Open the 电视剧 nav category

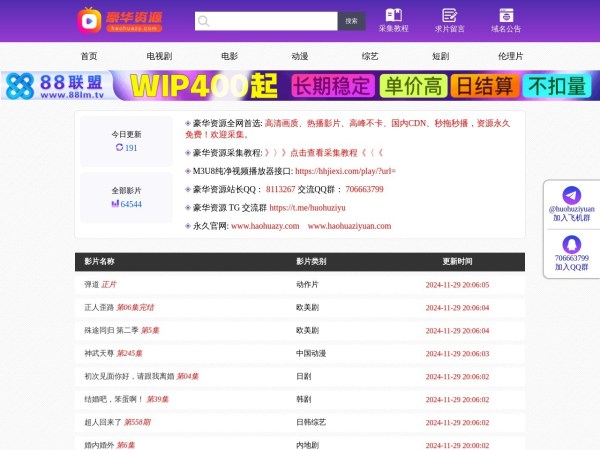pyautogui.click(x=159, y=56)
